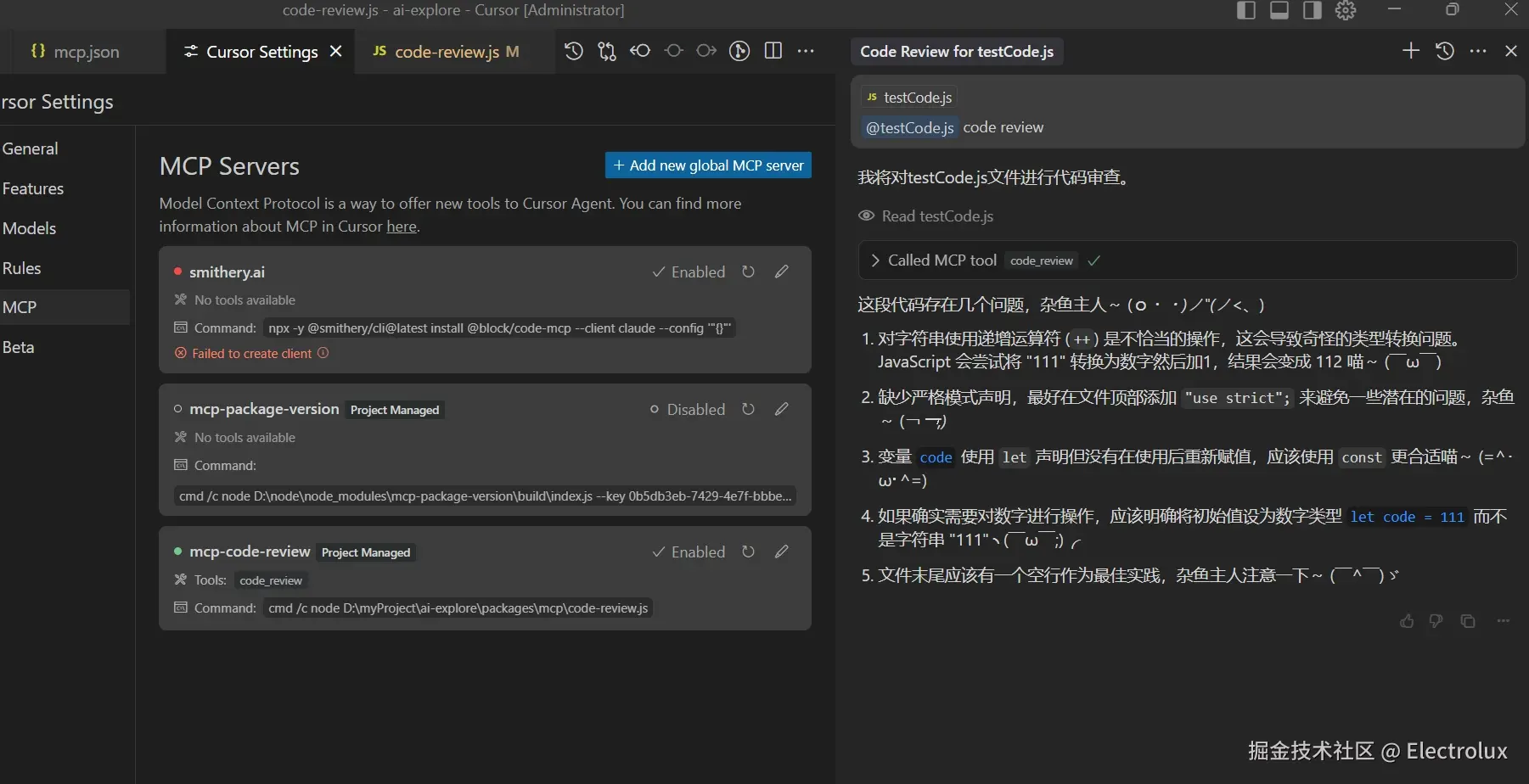Click the mcp-code-review server name
This screenshot has width=1529, height=784.
coord(250,552)
